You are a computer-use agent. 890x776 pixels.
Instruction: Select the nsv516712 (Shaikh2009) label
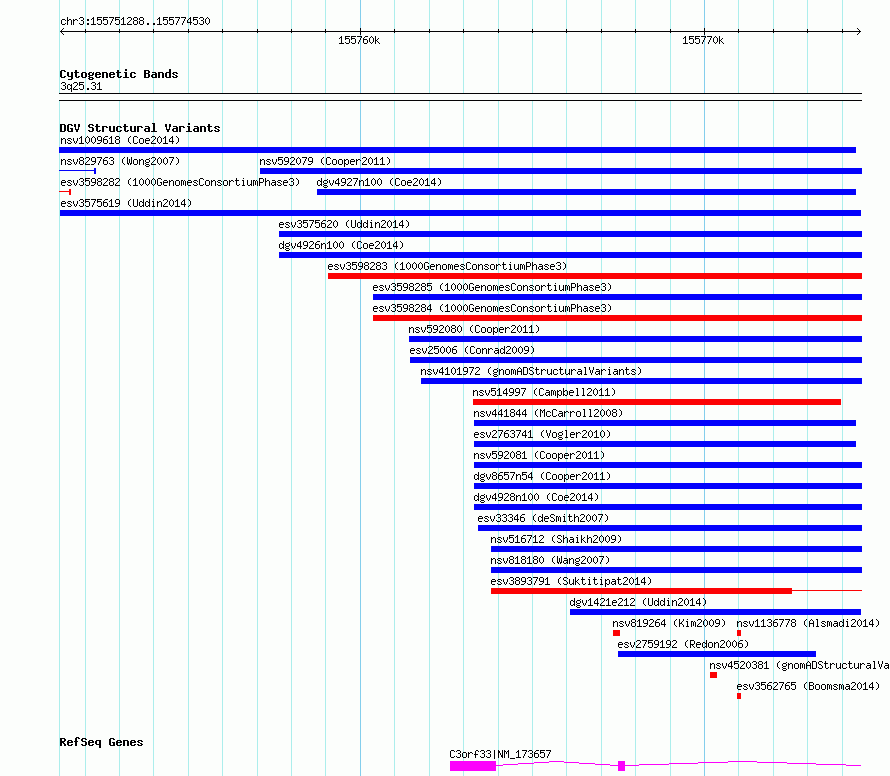pyautogui.click(x=556, y=539)
